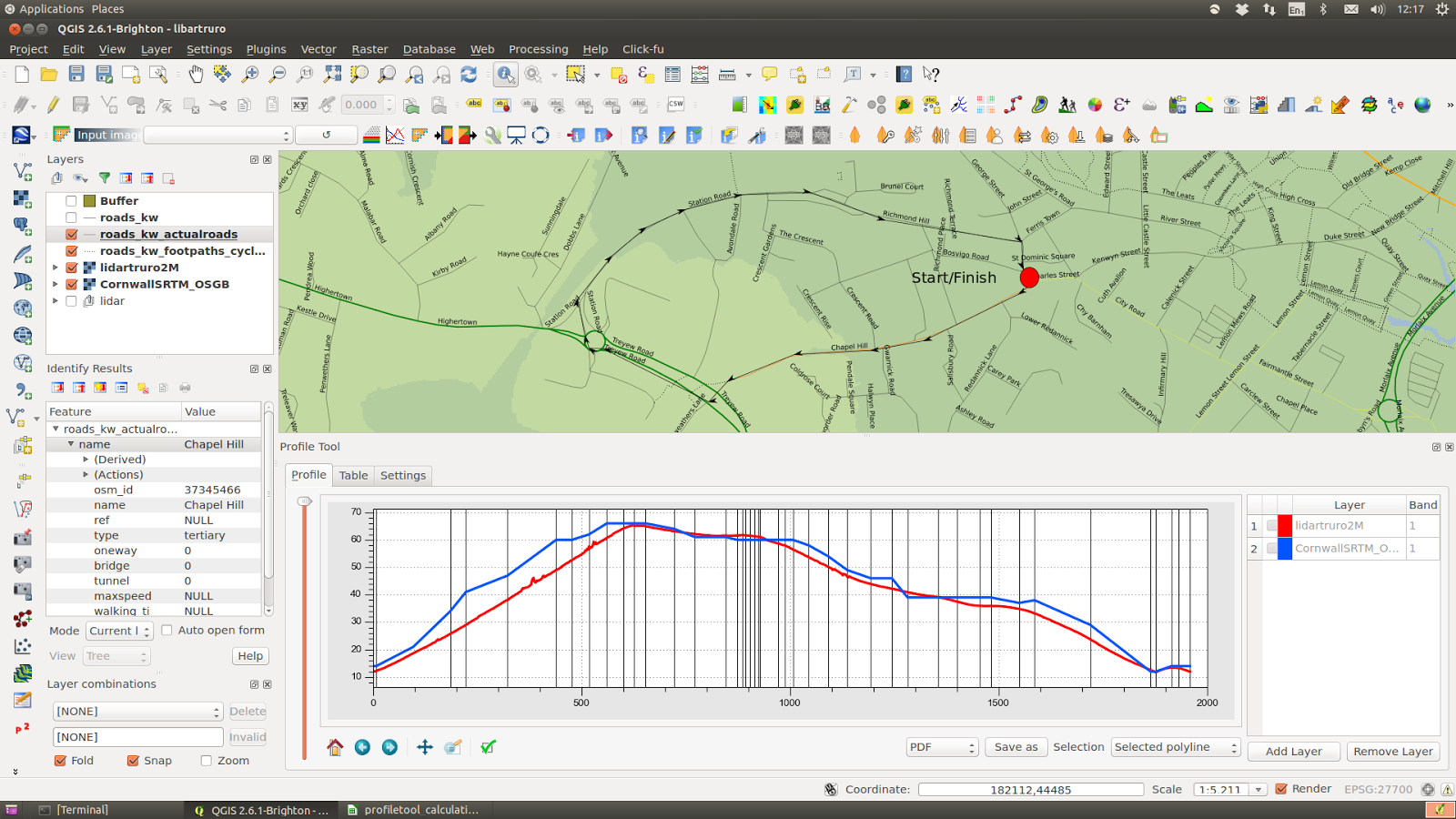This screenshot has width=1456, height=819.
Task: Expand the lidartruro2M layer tree
Action: pyautogui.click(x=56, y=268)
